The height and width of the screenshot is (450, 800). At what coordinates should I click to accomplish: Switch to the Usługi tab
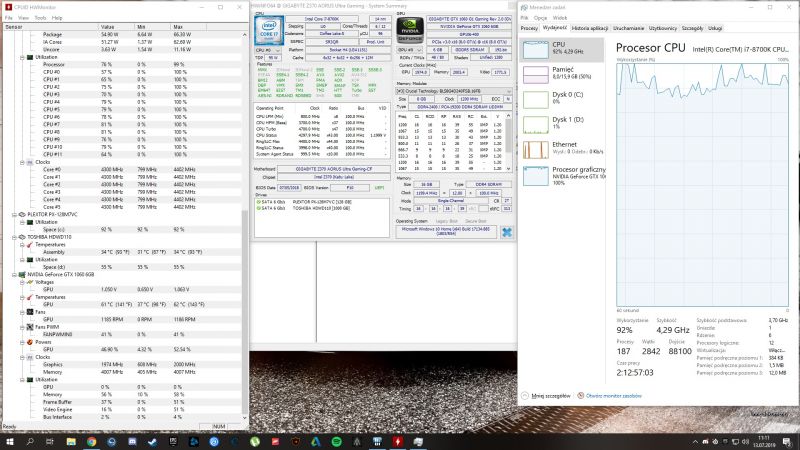[715, 28]
